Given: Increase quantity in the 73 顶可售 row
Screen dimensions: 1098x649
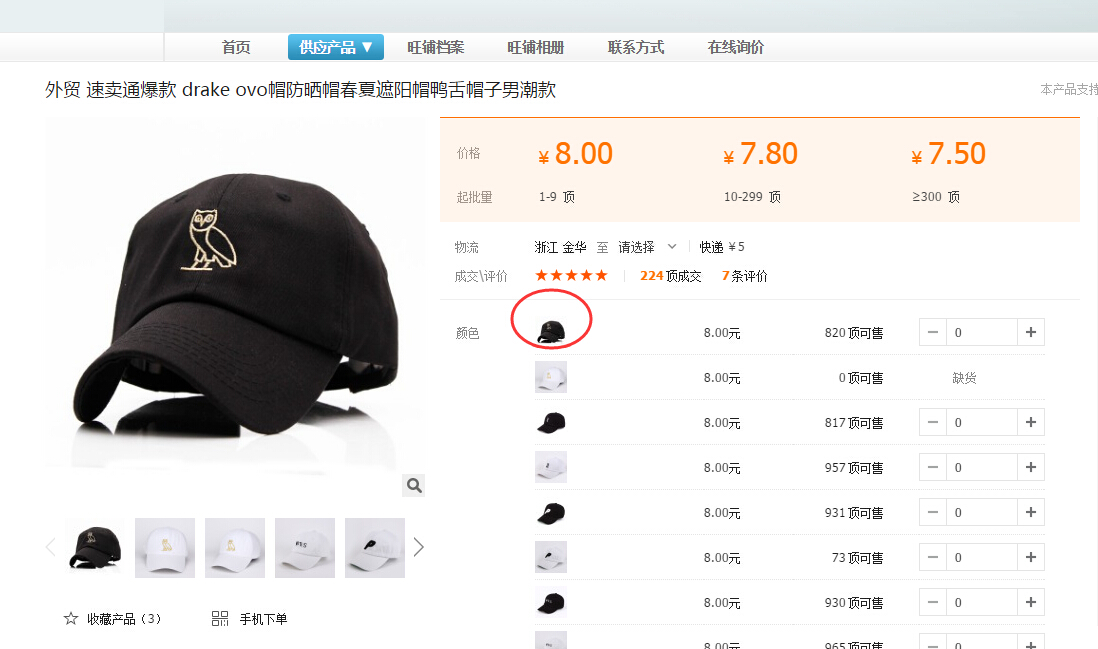Looking at the screenshot, I should 1031,557.
